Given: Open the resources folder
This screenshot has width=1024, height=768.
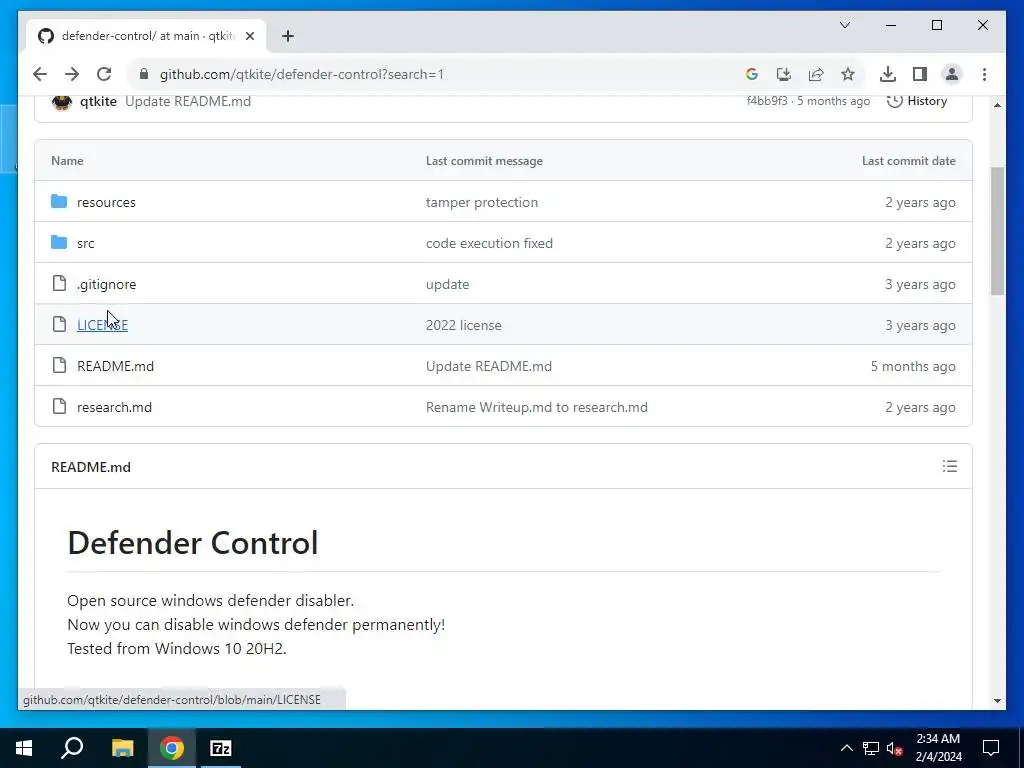Looking at the screenshot, I should tap(106, 202).
